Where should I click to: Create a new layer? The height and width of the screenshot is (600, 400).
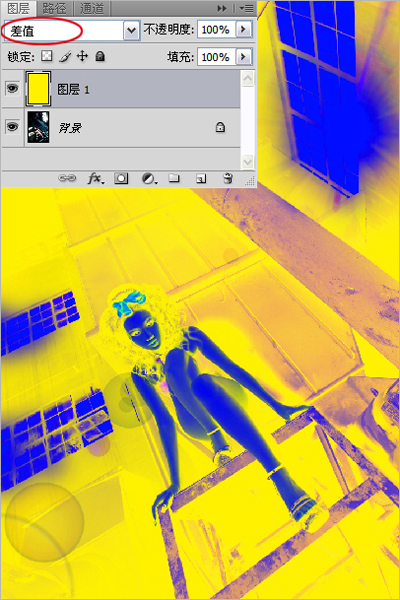pyautogui.click(x=201, y=178)
